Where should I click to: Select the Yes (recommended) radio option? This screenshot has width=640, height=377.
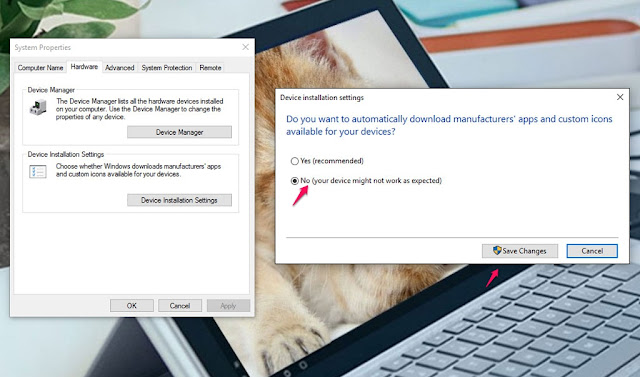[x=327, y=161]
